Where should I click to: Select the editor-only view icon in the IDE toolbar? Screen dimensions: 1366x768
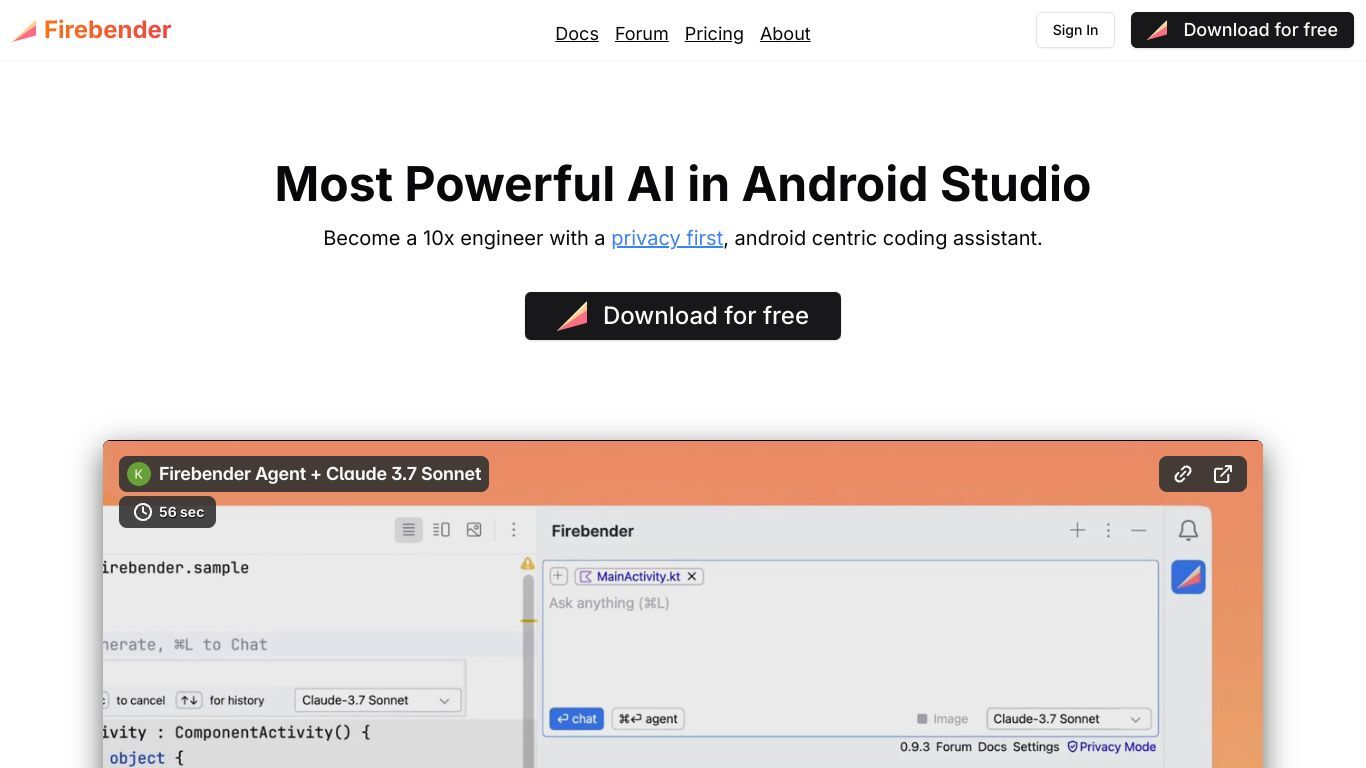pyautogui.click(x=408, y=530)
